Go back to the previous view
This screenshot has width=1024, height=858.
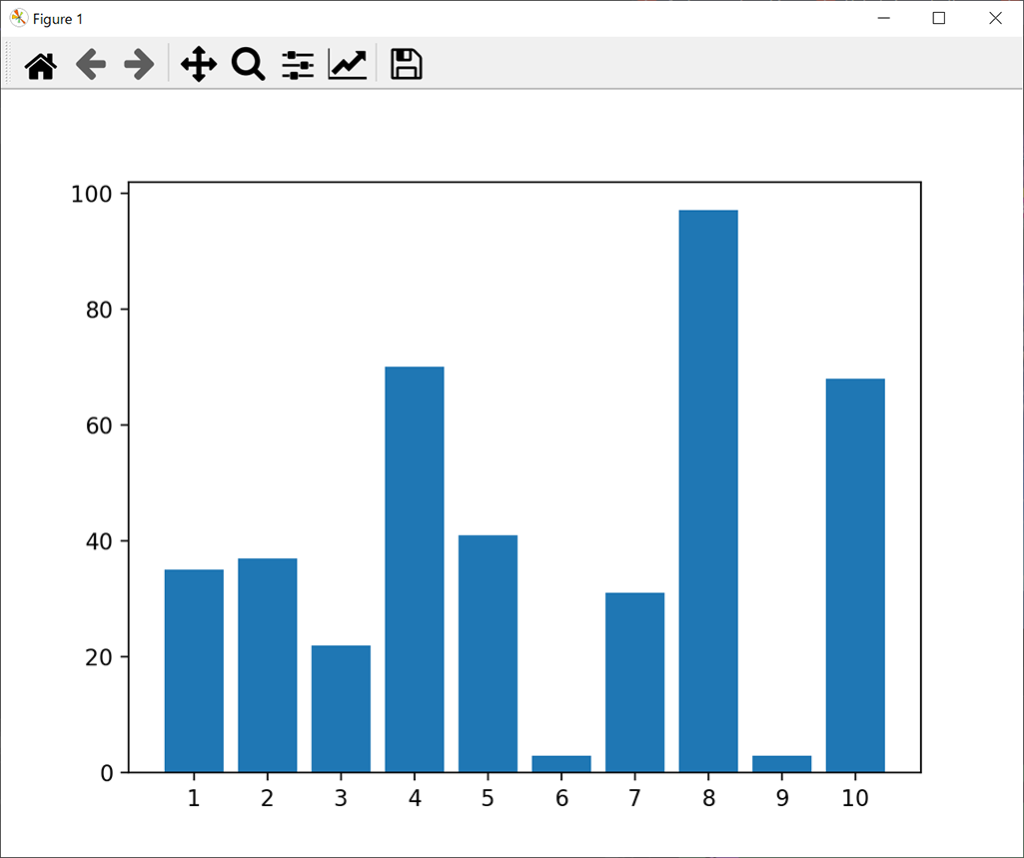(x=91, y=66)
